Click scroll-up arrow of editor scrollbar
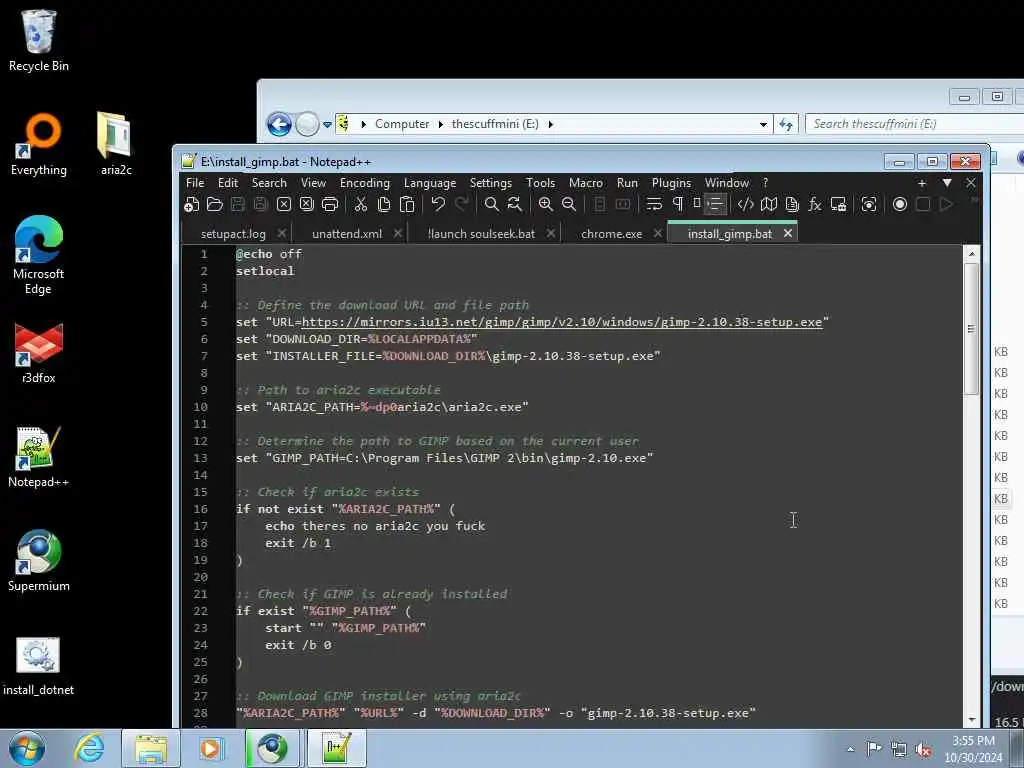 click(971, 254)
